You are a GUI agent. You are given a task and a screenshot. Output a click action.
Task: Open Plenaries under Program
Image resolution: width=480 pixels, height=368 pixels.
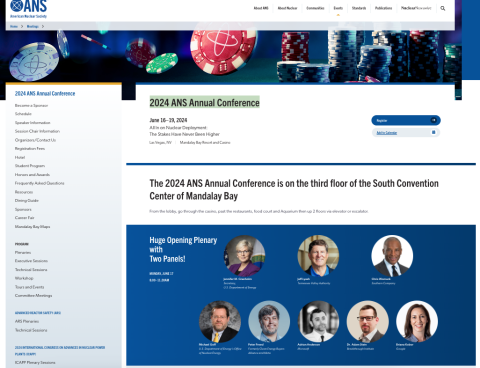point(23,253)
